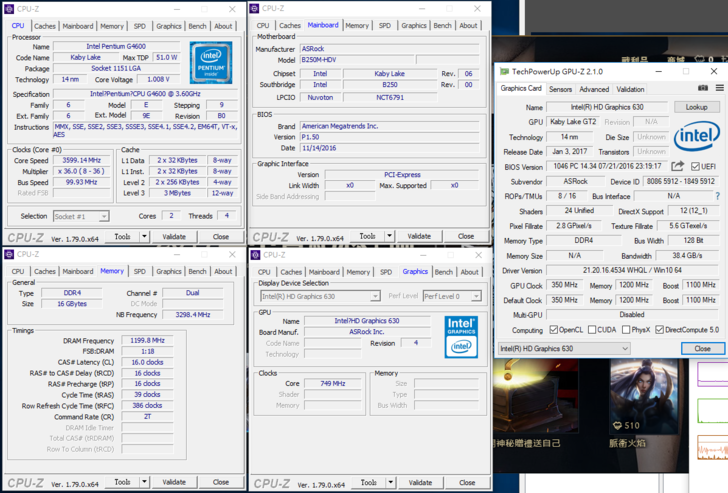Uncheck the OpenCL computing checkbox
The image size is (728, 493).
point(552,330)
